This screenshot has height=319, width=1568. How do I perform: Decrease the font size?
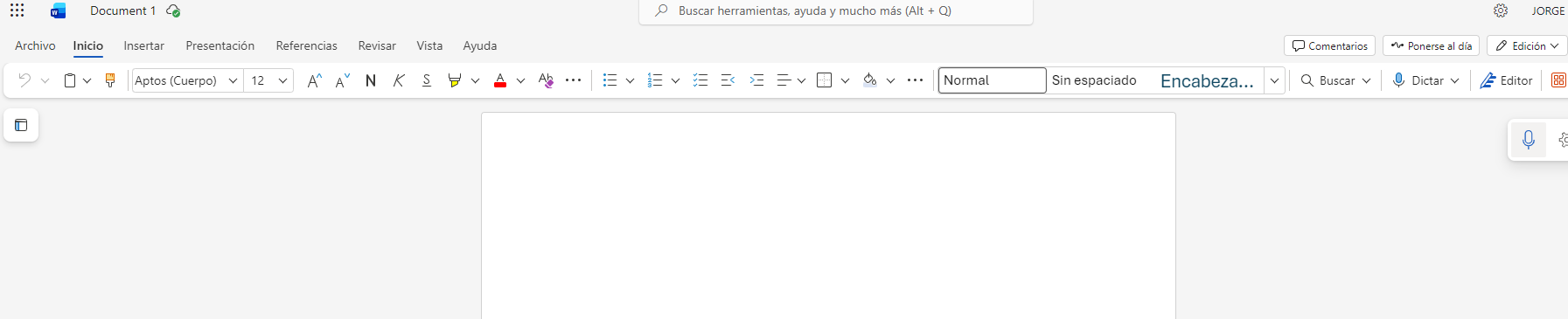click(x=343, y=80)
